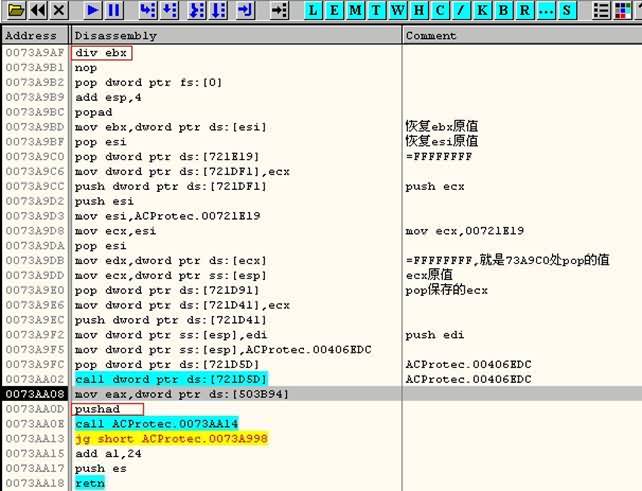
Task: Pause execution with the pause icon
Action: [114, 10]
